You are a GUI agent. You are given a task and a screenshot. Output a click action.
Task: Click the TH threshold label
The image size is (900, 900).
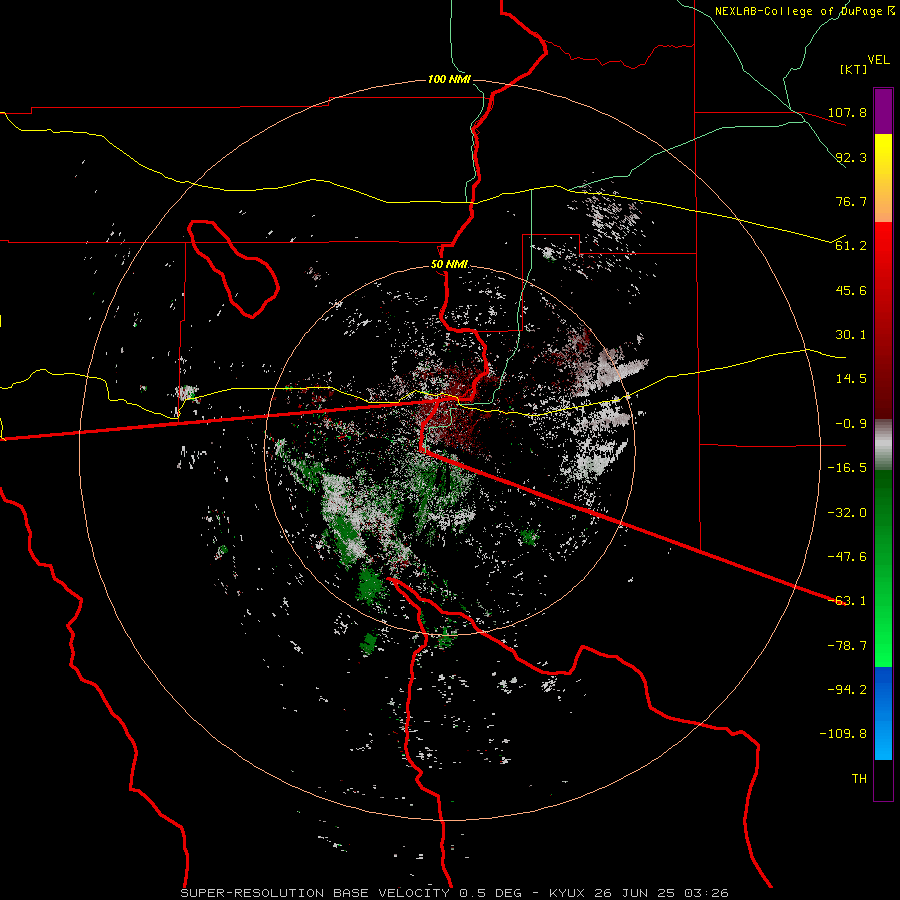tap(859, 779)
